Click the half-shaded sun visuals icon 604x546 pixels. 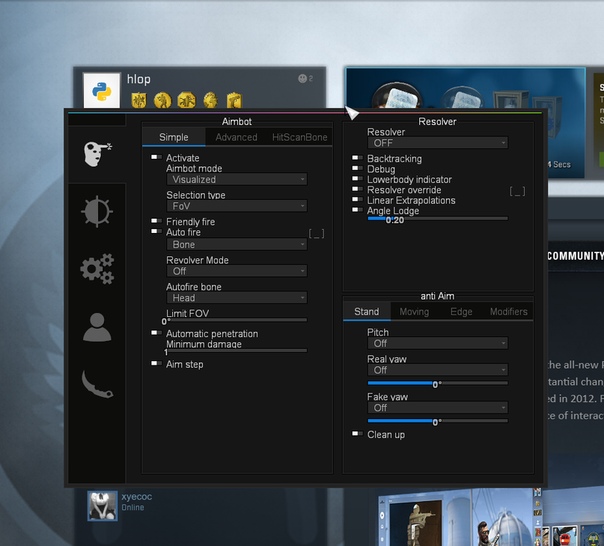tap(97, 211)
